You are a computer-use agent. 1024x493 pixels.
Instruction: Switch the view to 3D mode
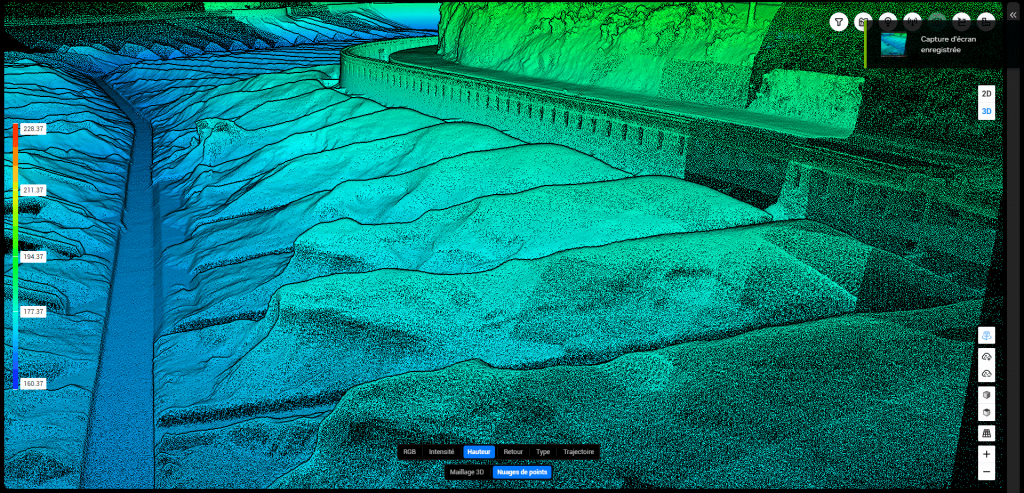point(986,111)
